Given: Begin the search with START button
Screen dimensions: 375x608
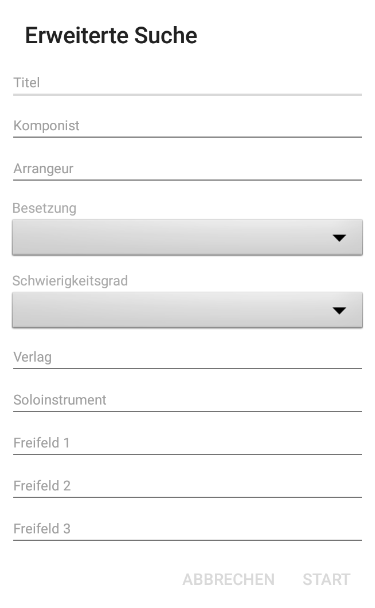Looking at the screenshot, I should [327, 580].
